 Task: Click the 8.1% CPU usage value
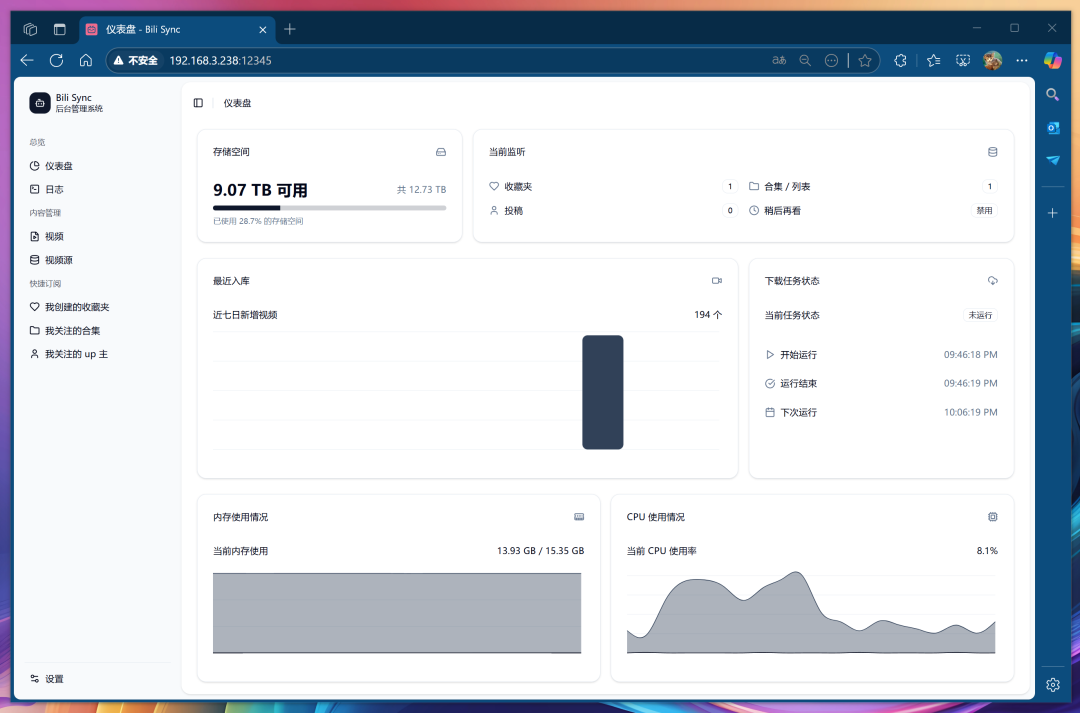[x=987, y=551]
